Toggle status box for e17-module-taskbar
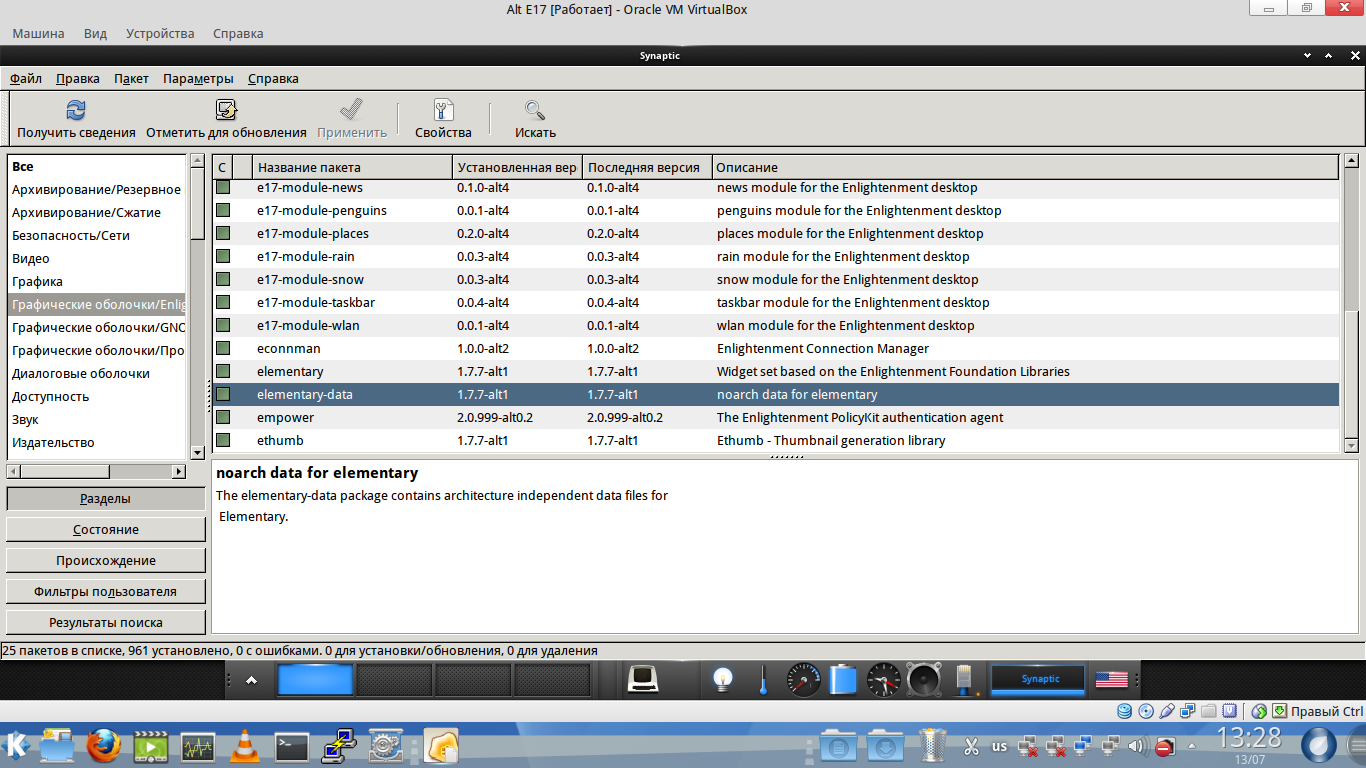Screen dimensions: 1366x768 (x=223, y=303)
